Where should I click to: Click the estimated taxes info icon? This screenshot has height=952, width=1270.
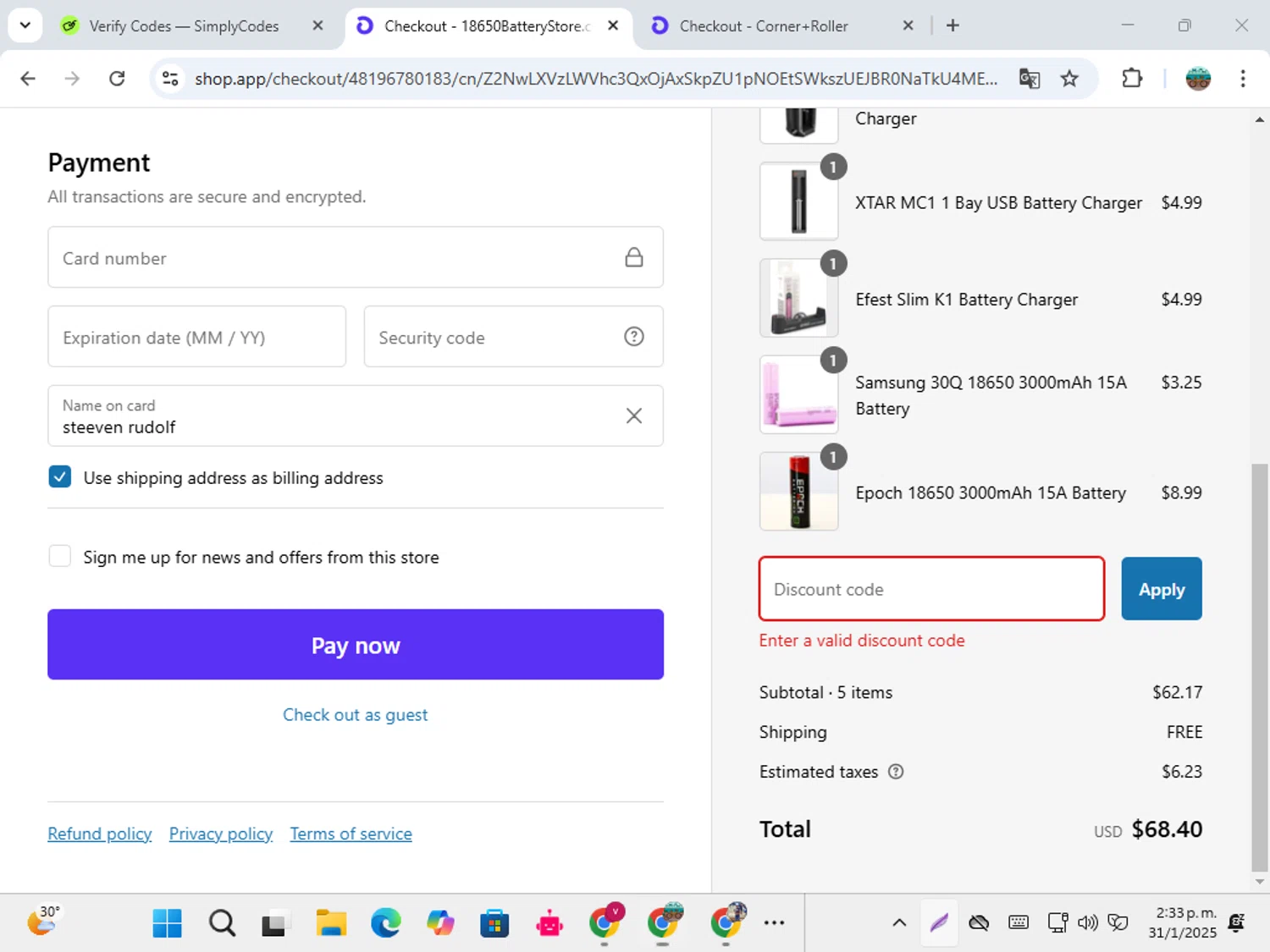896,772
